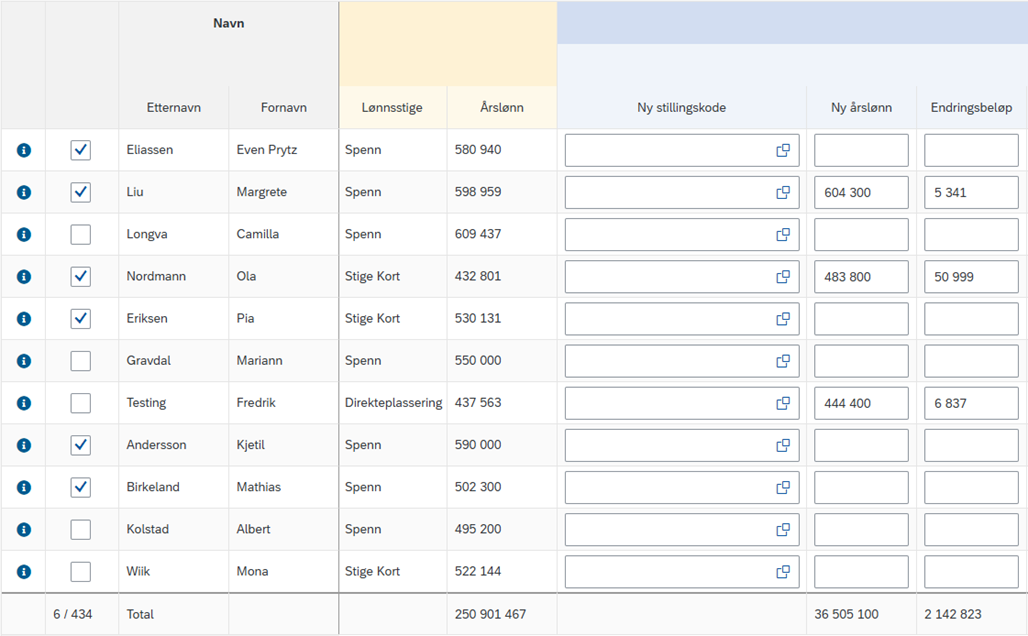
Task: Focus Ny årslønn field for Eliassen
Action: (861, 150)
